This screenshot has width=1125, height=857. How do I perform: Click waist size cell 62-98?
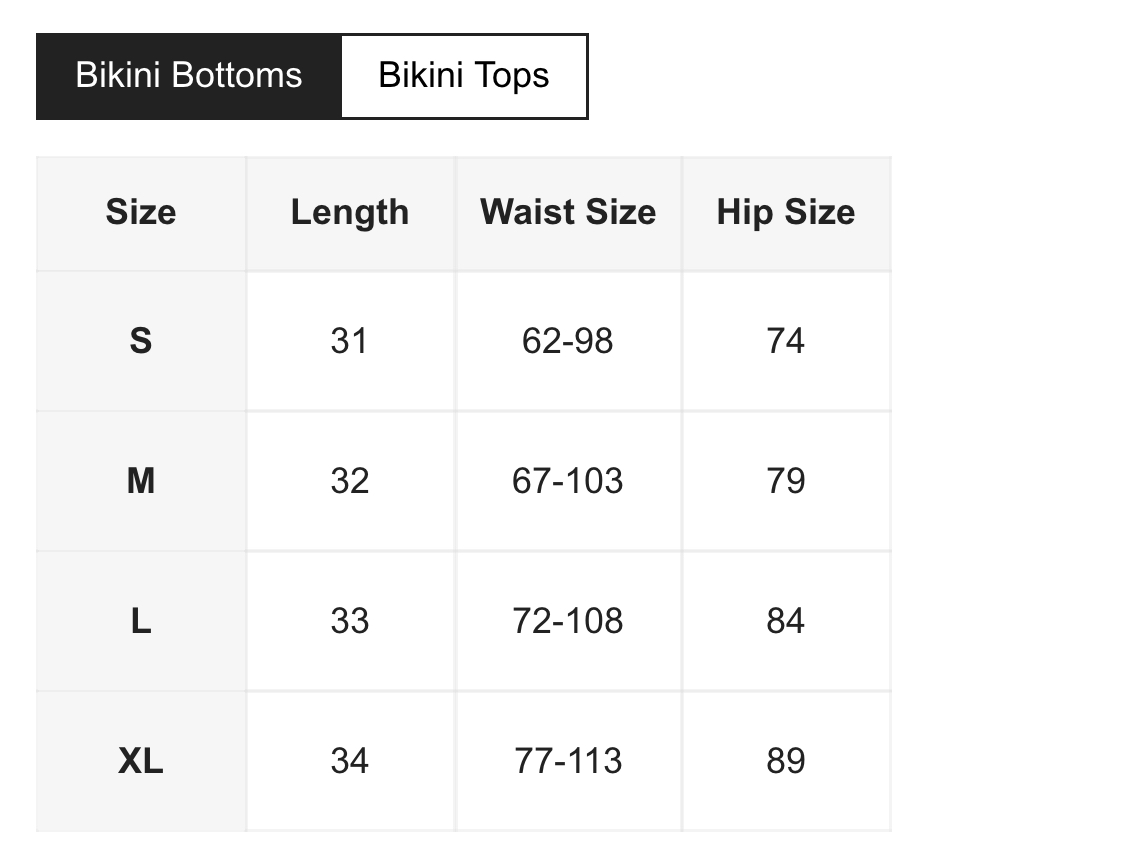(568, 341)
